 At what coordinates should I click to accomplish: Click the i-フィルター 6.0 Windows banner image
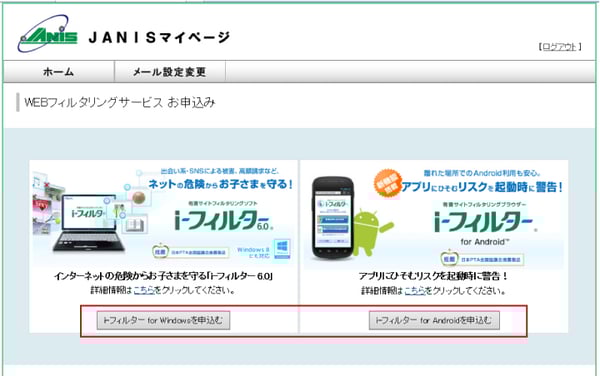click(164, 214)
